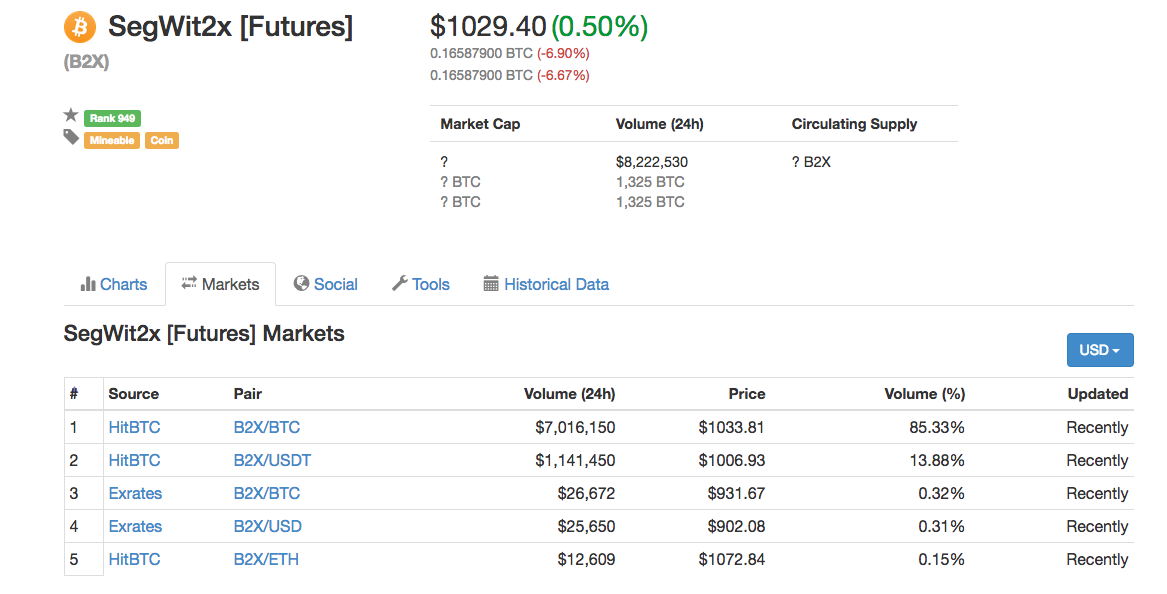Click the 0.15% volume share
The height and width of the screenshot is (594, 1167).
coord(941,560)
